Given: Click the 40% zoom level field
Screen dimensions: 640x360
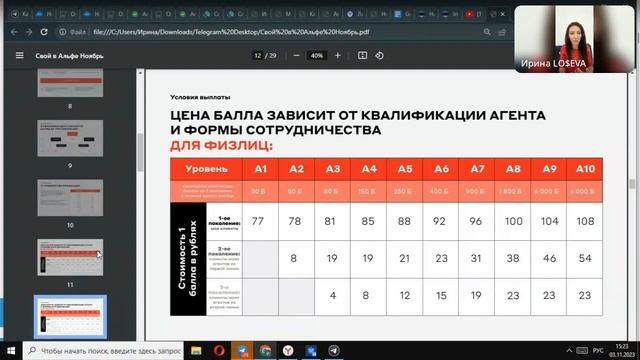Looking at the screenshot, I should [x=317, y=56].
